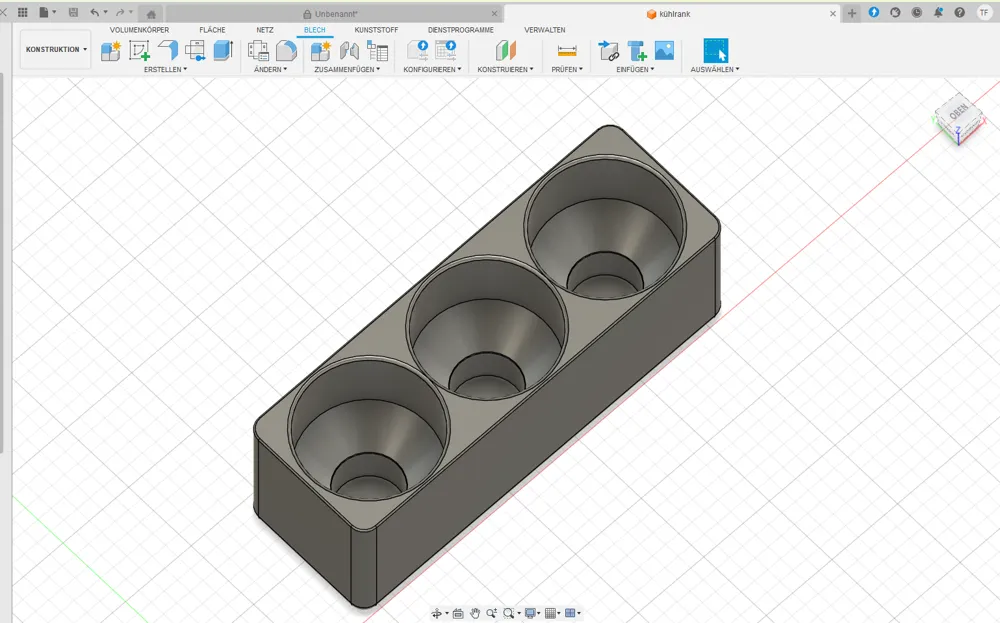The width and height of the screenshot is (1000, 623).
Task: Click the first Konfigurieren icon
Action: coord(418,50)
